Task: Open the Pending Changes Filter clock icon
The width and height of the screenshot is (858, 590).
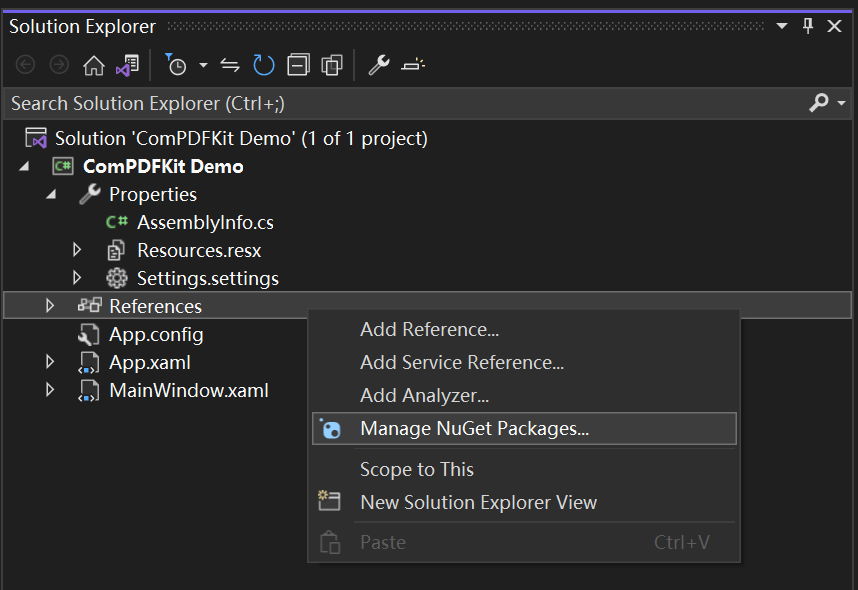Action: [x=176, y=65]
